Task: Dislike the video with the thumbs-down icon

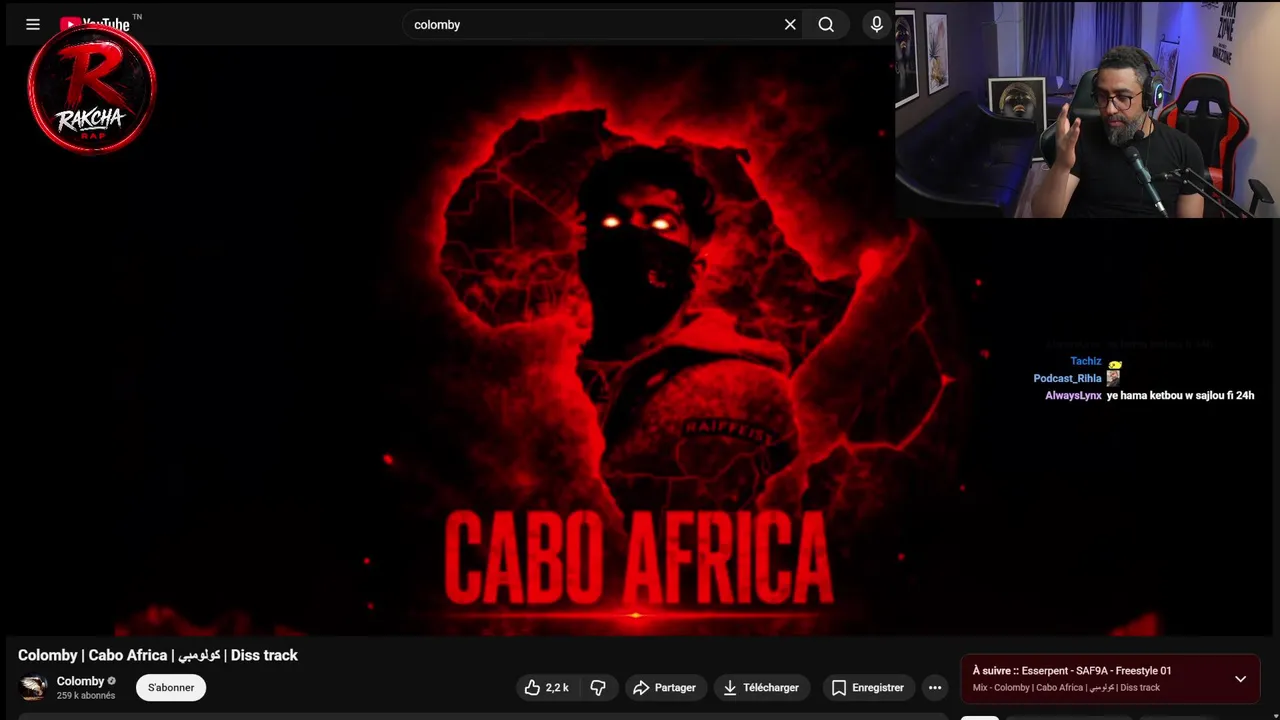Action: pos(598,687)
